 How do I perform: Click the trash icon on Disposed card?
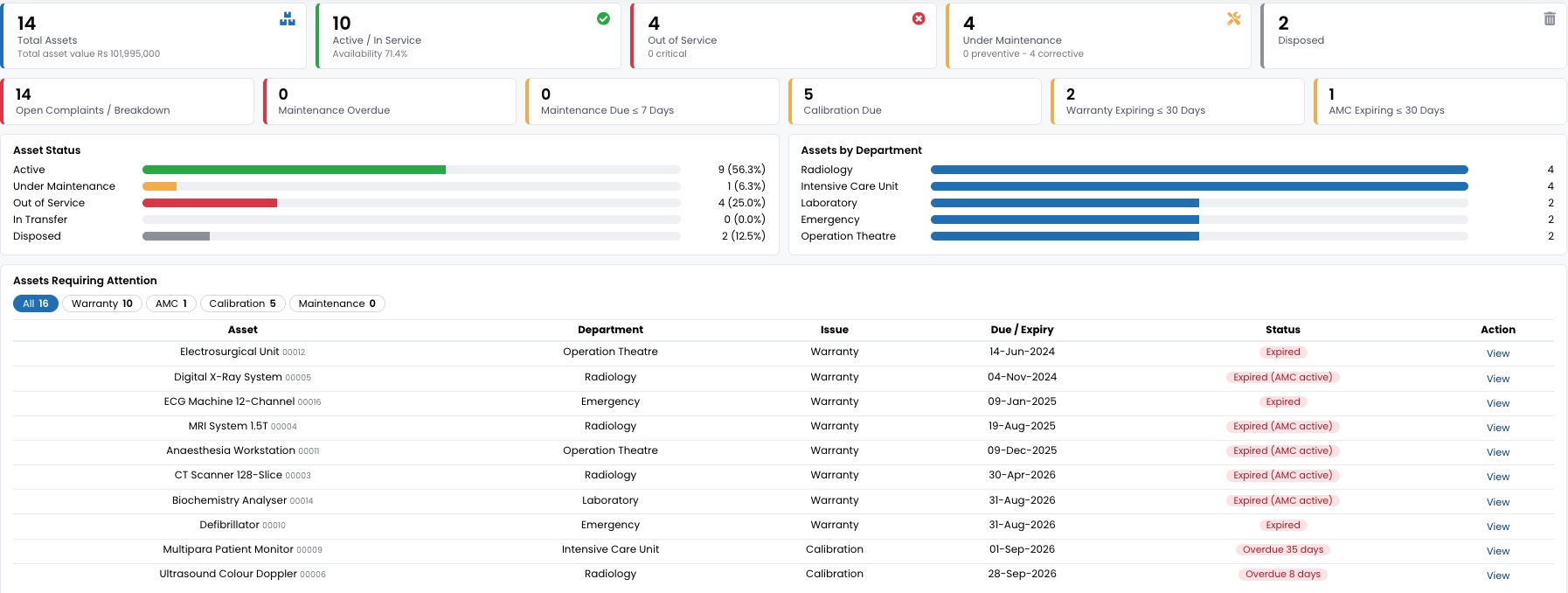point(1550,18)
